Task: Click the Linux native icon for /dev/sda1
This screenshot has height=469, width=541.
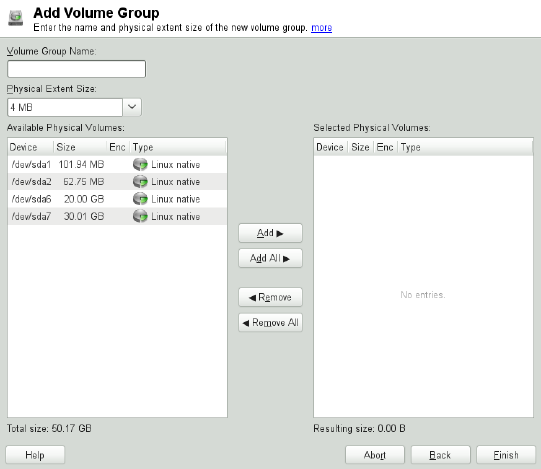Action: [140, 165]
